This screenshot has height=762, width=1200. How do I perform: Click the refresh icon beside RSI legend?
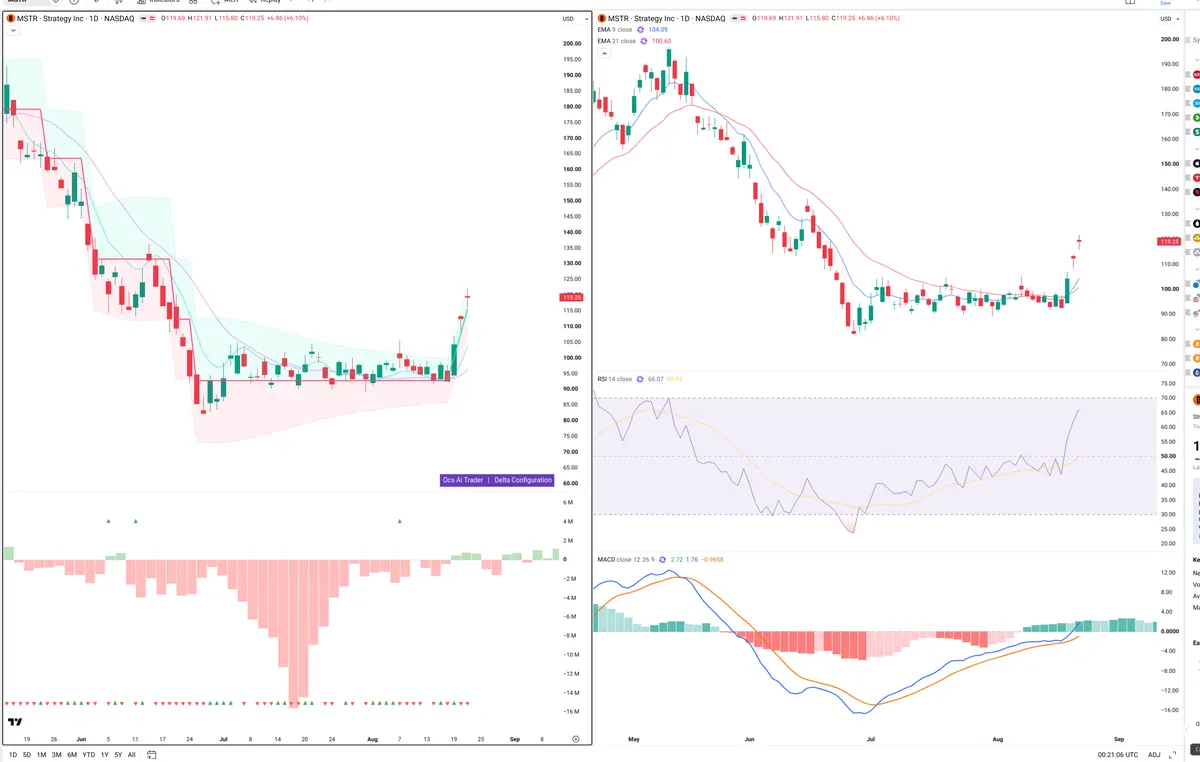pyautogui.click(x=640, y=379)
